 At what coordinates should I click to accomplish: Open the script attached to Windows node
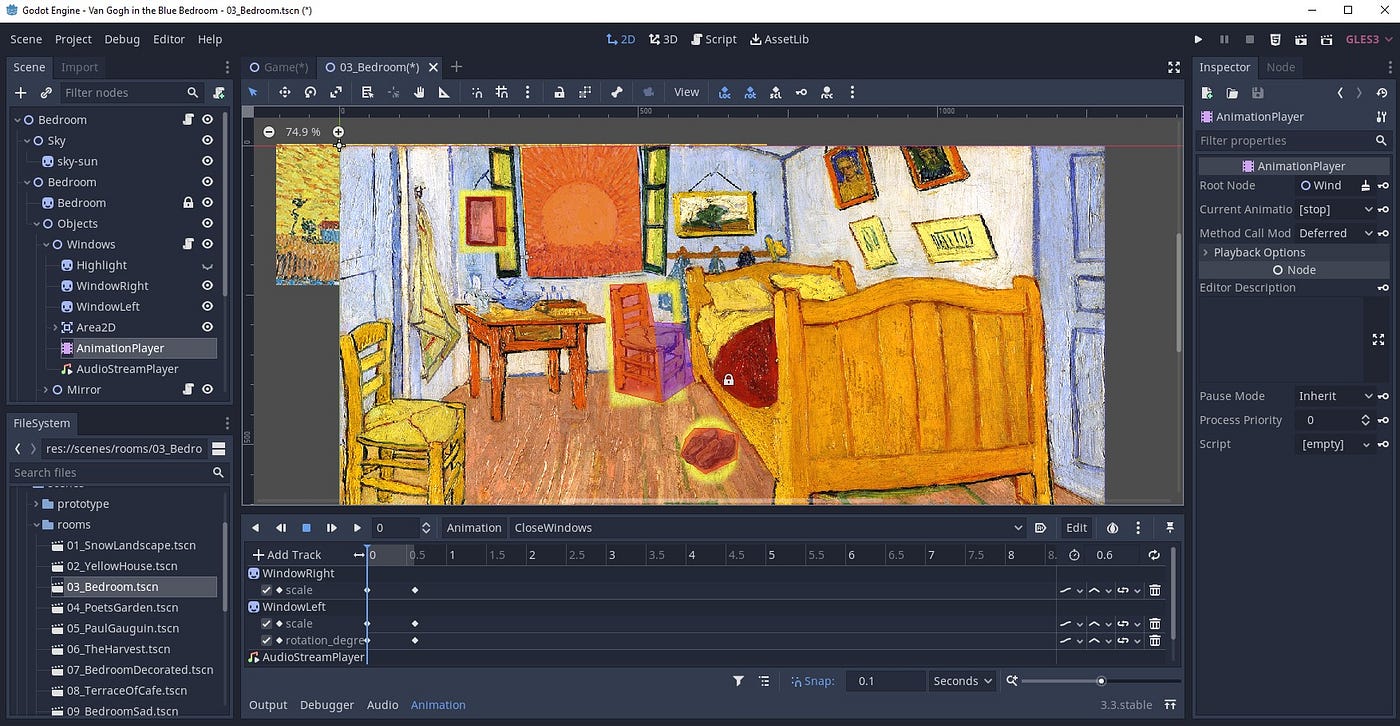[x=188, y=244]
